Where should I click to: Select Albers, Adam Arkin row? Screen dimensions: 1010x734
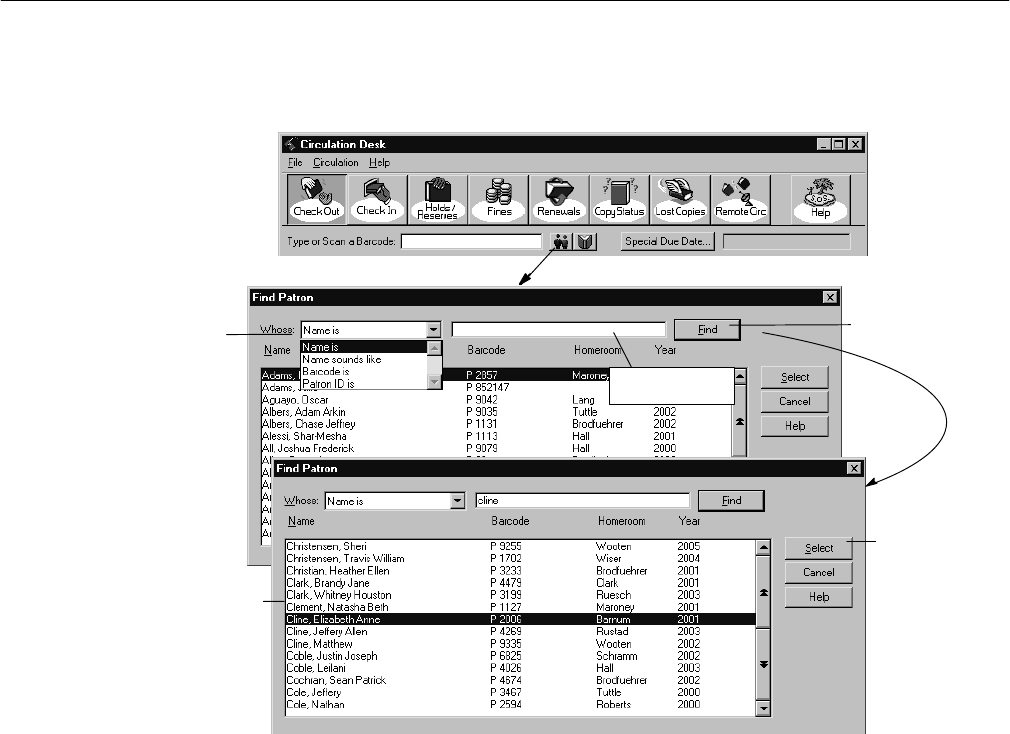(496, 412)
